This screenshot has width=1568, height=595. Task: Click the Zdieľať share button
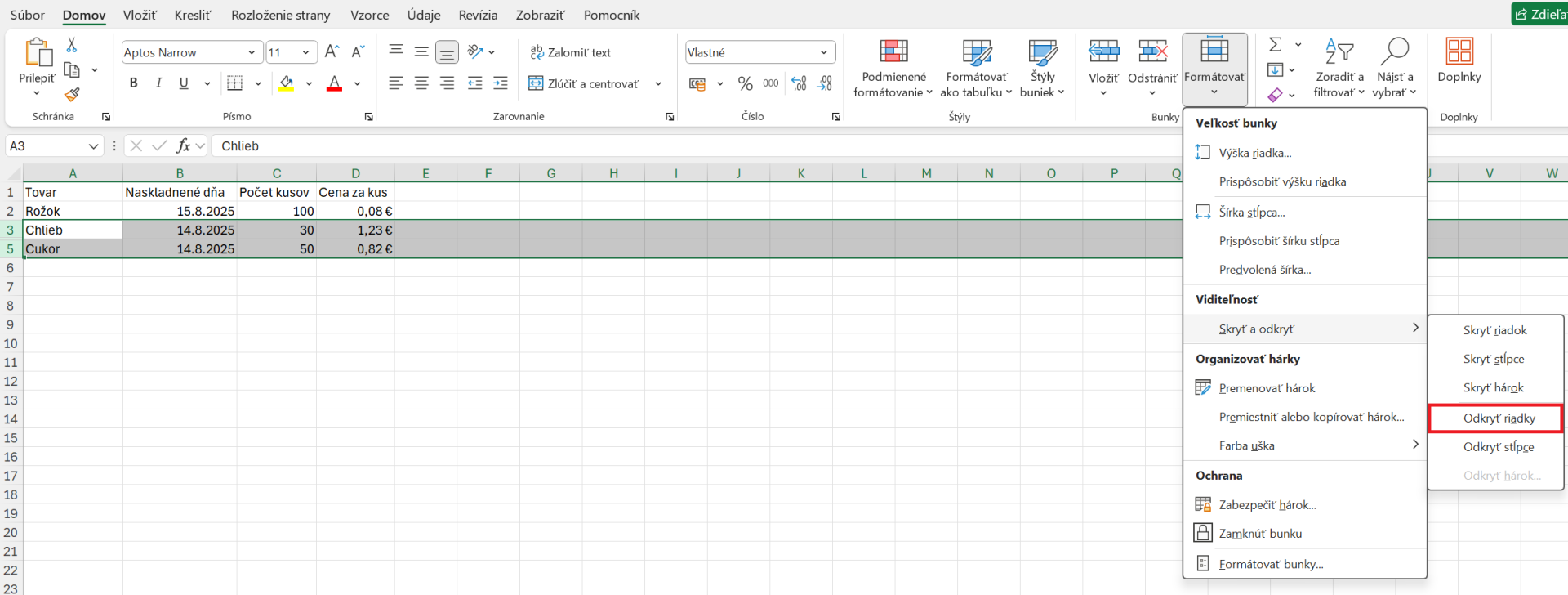pos(1540,14)
